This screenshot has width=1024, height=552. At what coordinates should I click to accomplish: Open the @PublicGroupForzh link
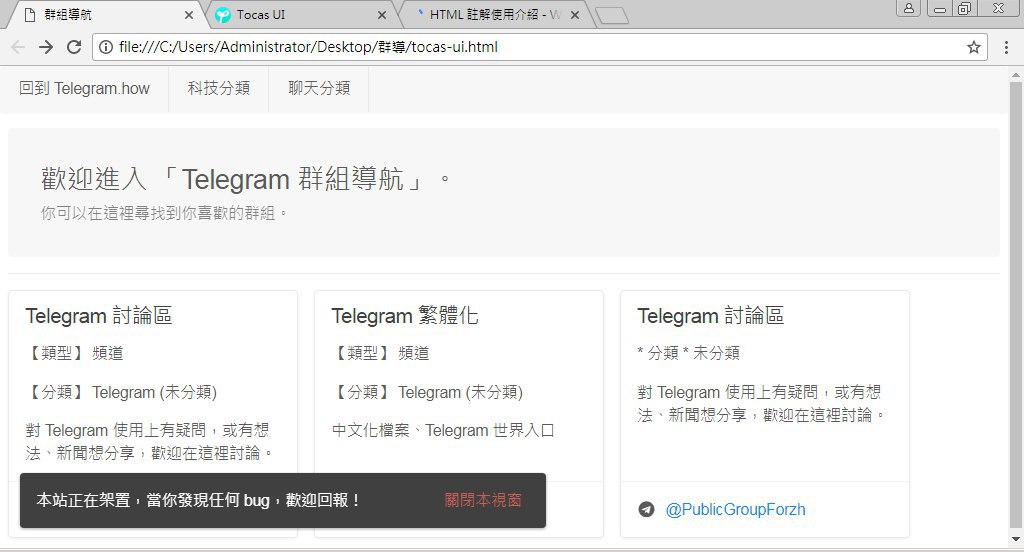pos(735,509)
